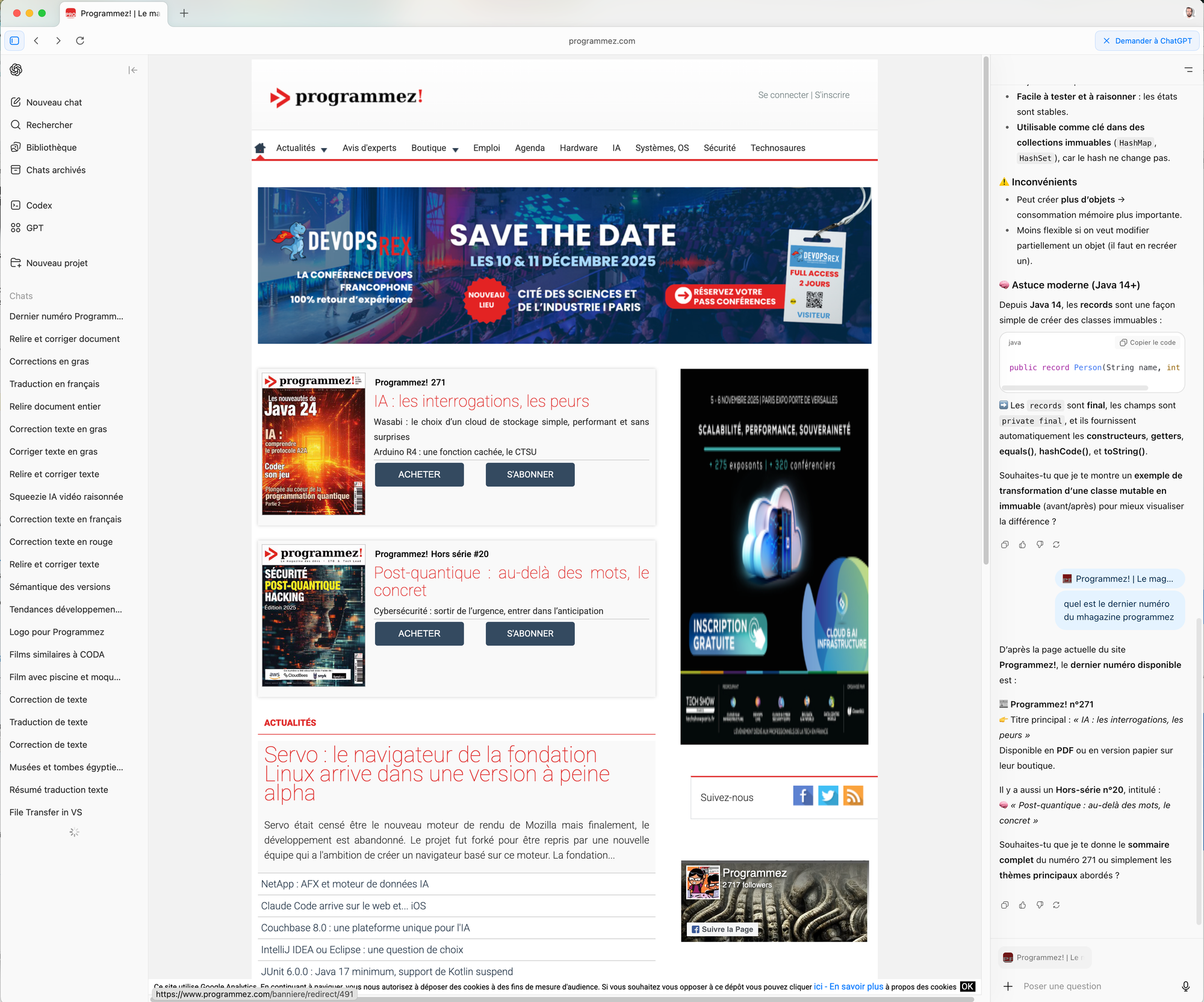Click thumbs up on last ChatGPT answer
Screen dimensions: 1204x1002
(1022, 905)
